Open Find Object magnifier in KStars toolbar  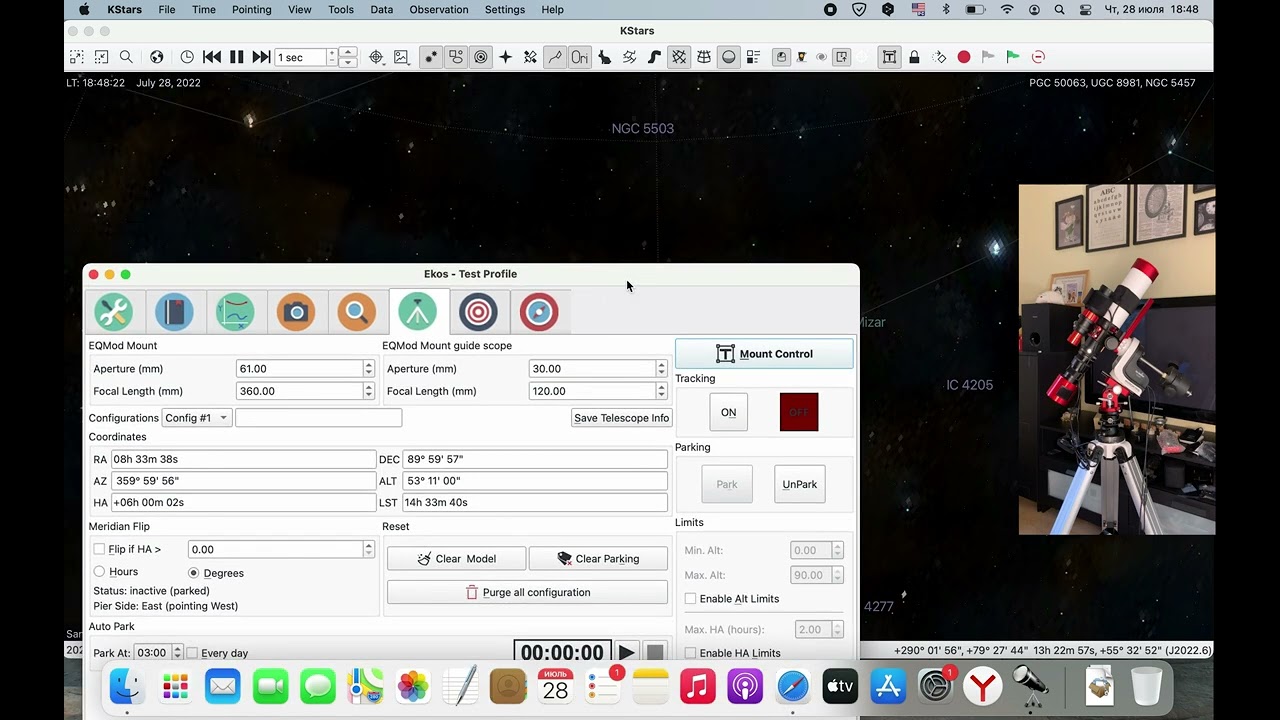pyautogui.click(x=126, y=57)
